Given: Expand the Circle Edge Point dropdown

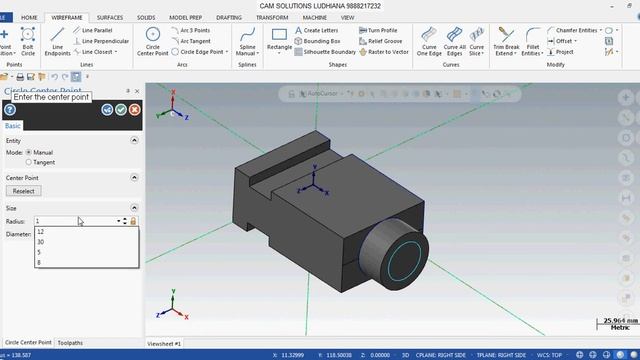Looking at the screenshot, I should [227, 52].
